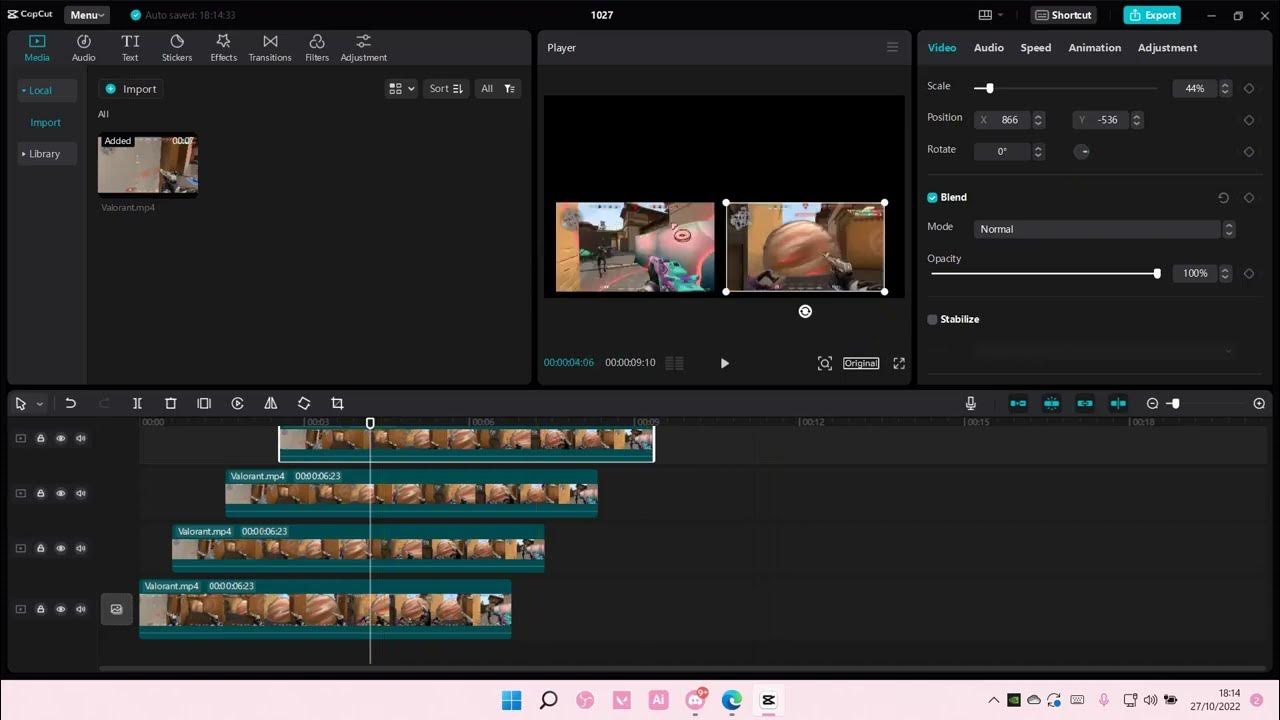1280x720 pixels.
Task: Enable the Stabilize checkbox
Action: [932, 319]
